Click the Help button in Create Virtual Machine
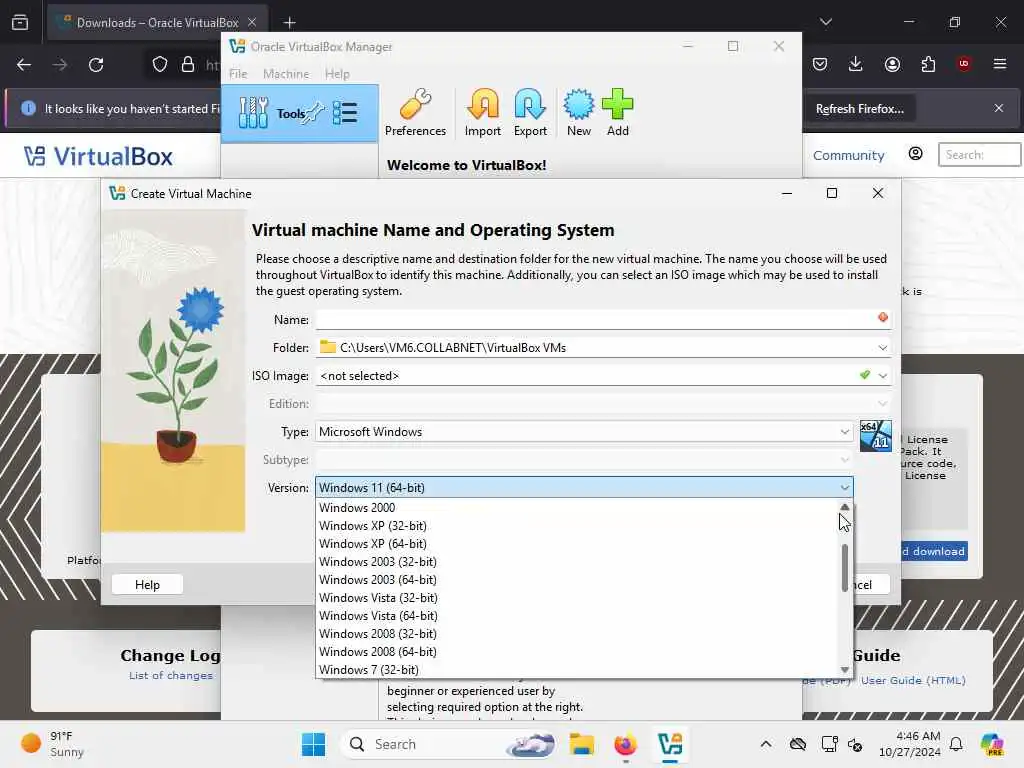The height and width of the screenshot is (768, 1024). coord(147,584)
